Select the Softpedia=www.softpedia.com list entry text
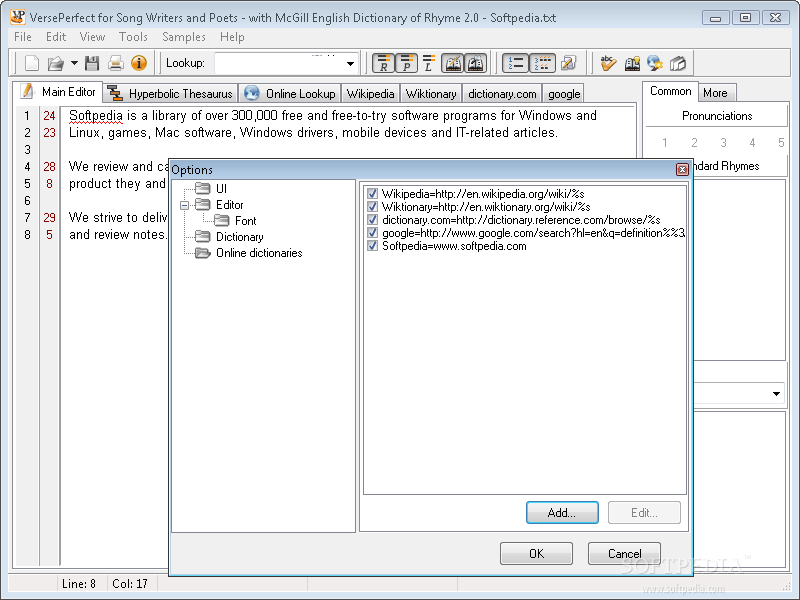The image size is (800, 600). pos(454,246)
